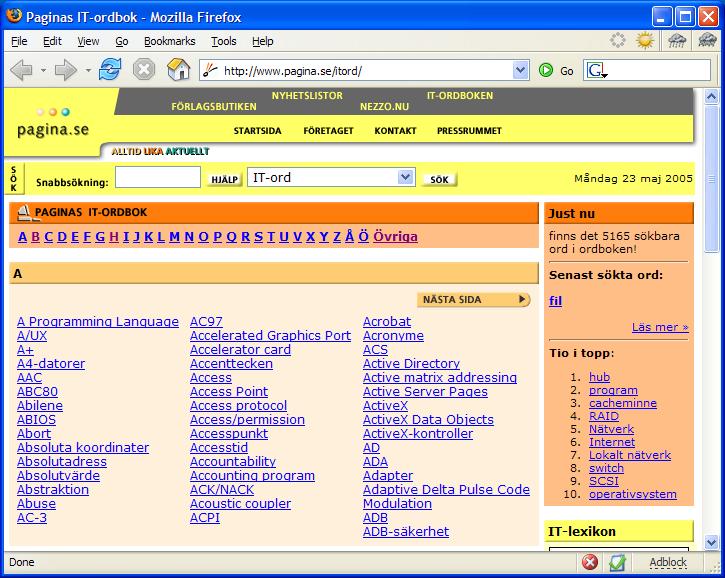
Task: Click the URL address bar field
Action: tap(365, 70)
